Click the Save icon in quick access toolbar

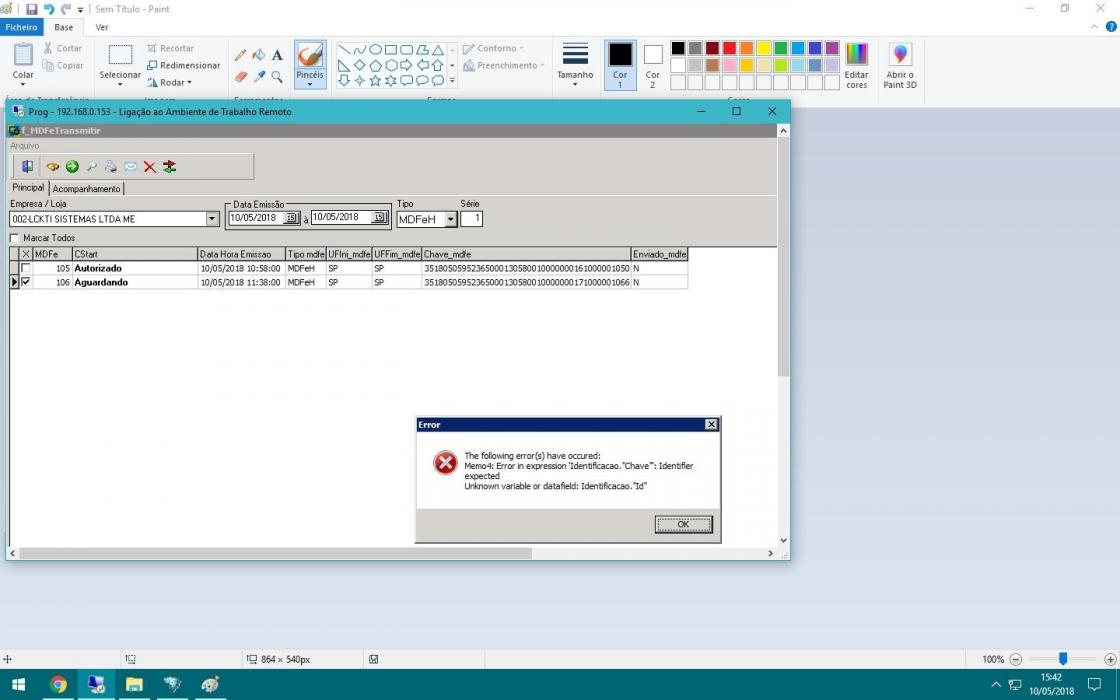point(31,9)
